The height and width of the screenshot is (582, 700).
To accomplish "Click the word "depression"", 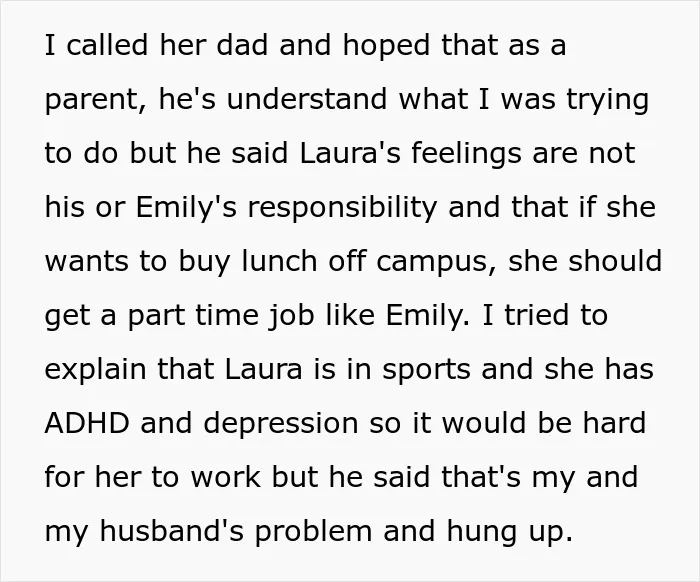I will 281,425.
